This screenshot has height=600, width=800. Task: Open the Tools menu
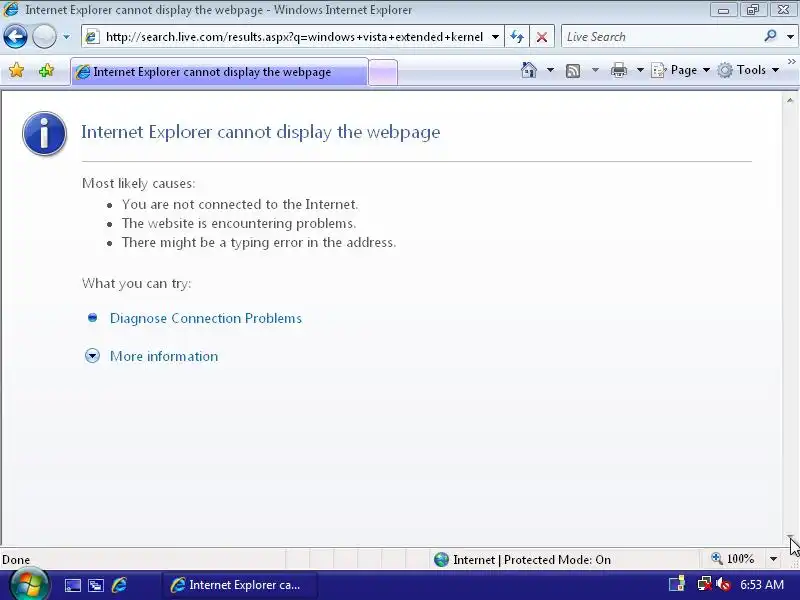point(748,70)
